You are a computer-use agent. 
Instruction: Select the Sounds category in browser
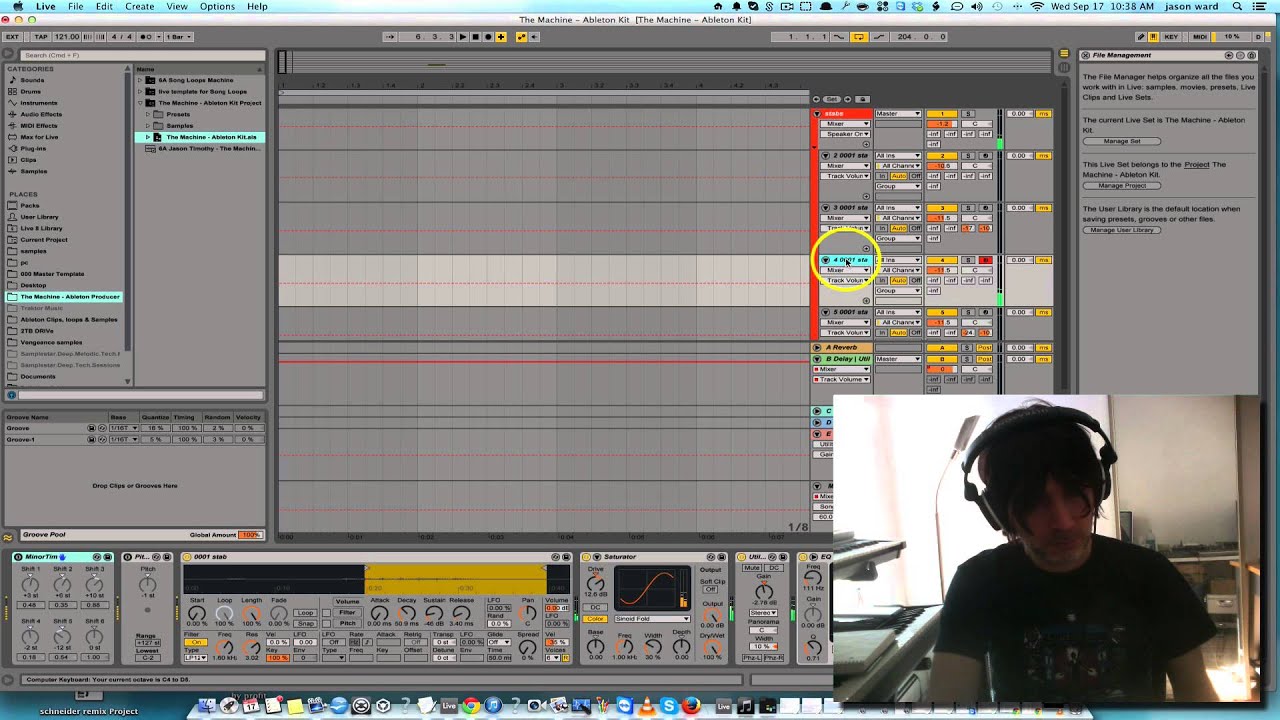[32, 80]
